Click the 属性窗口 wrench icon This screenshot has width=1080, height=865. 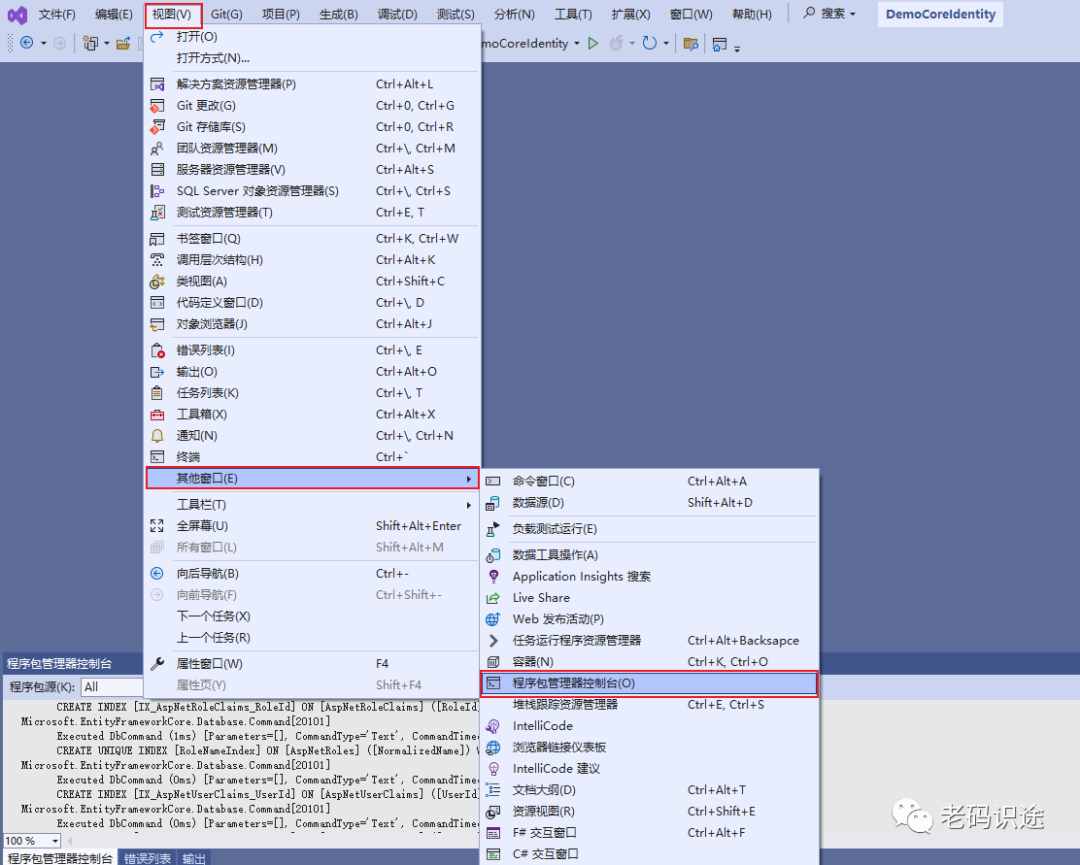pyautogui.click(x=157, y=663)
